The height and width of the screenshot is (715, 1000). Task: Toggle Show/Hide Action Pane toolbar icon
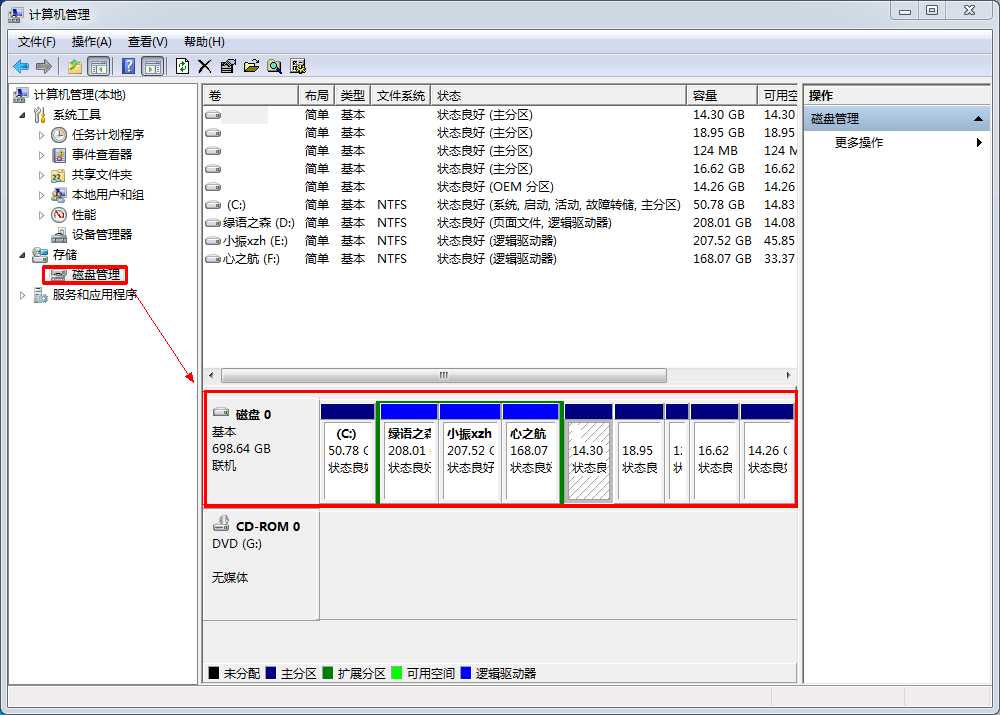click(152, 66)
